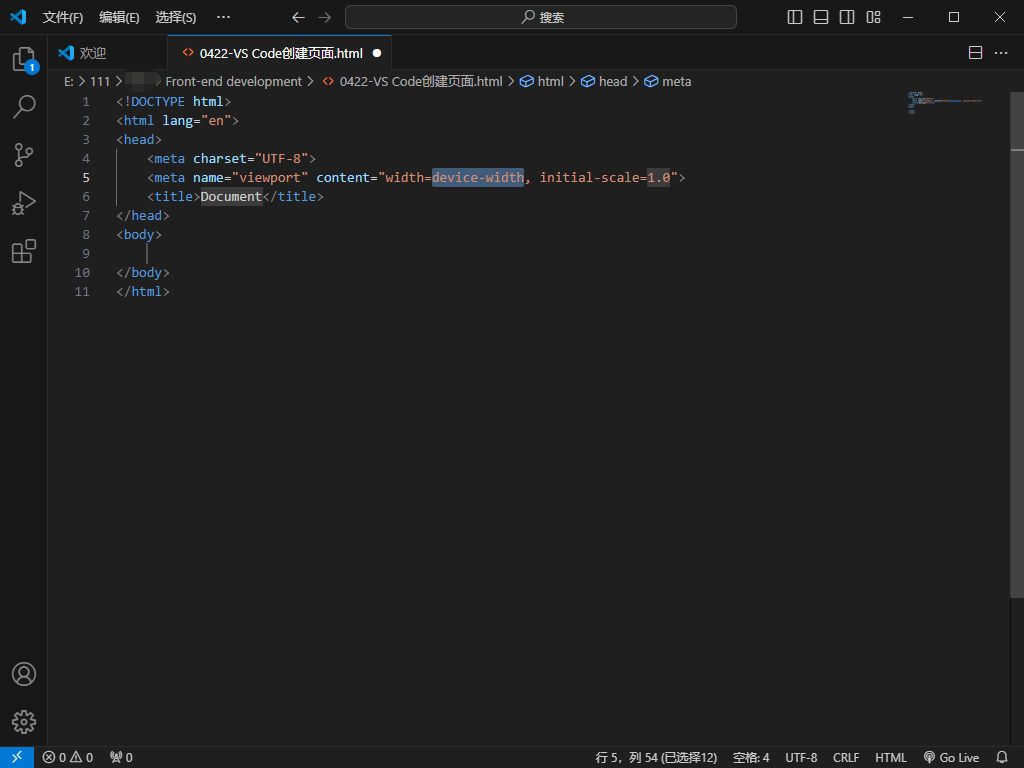Show errors and warnings count
Screen dimensions: 1024x768
[68, 758]
